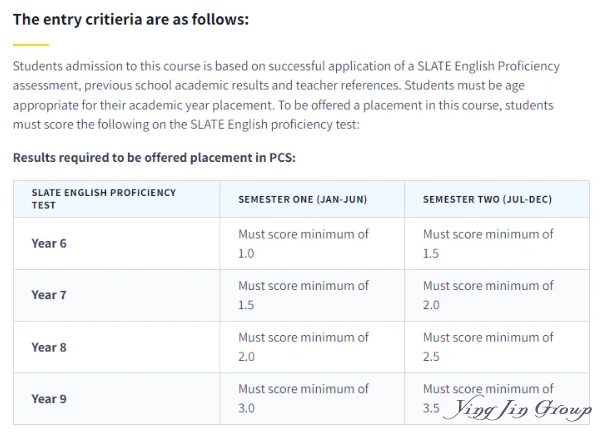Click the Year 7 row label

[49, 295]
